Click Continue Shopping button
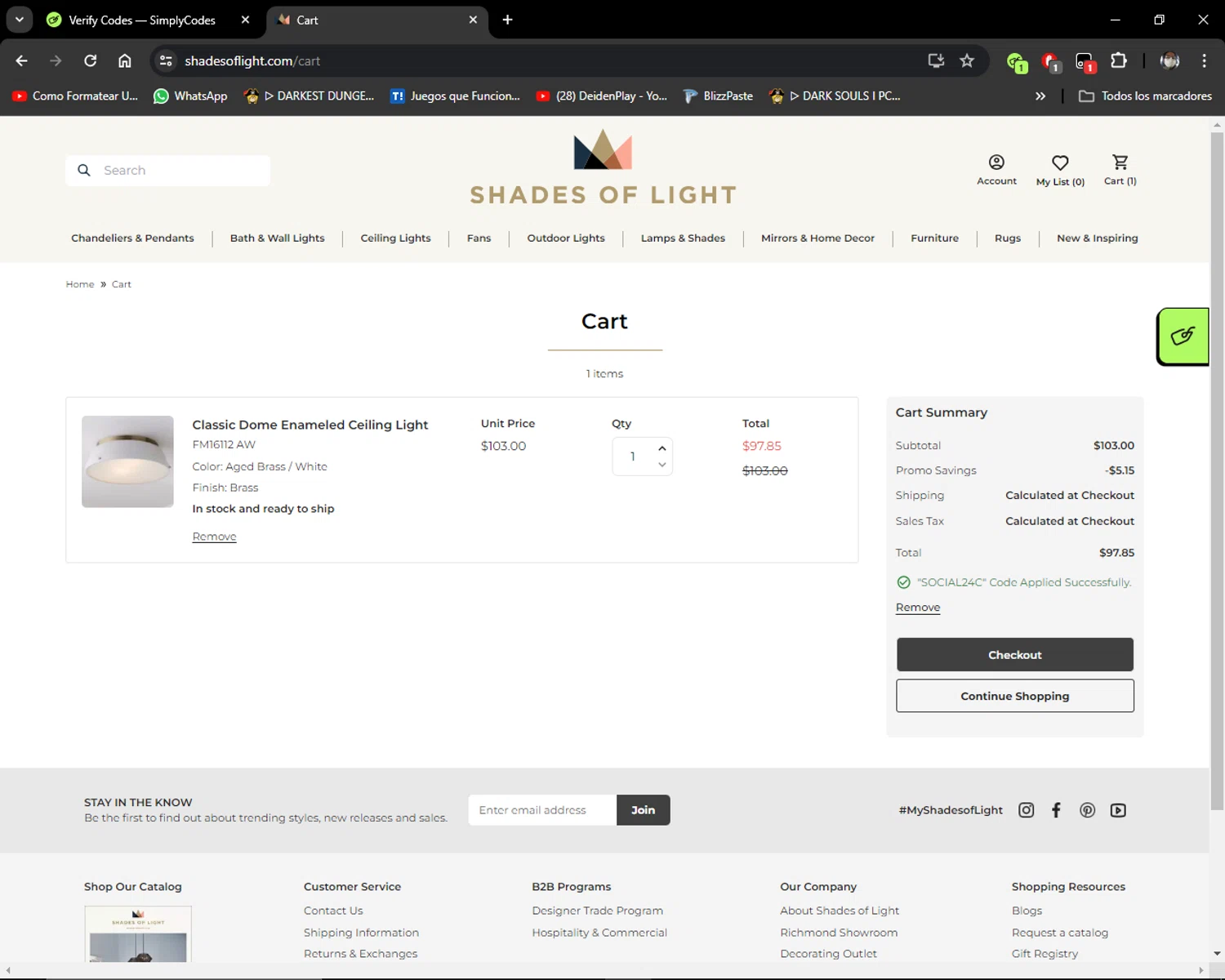The image size is (1225, 980). pyautogui.click(x=1014, y=696)
